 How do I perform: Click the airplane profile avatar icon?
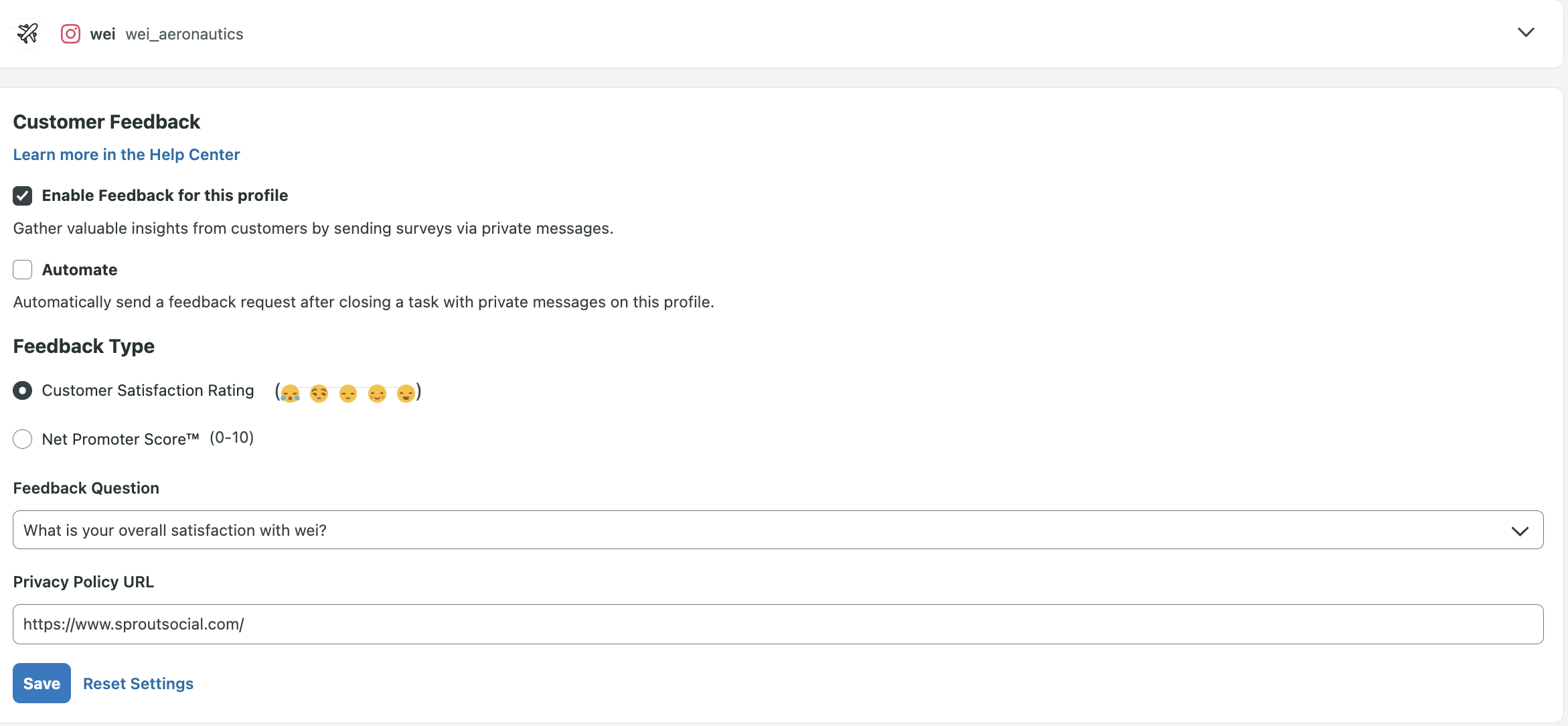[x=27, y=33]
